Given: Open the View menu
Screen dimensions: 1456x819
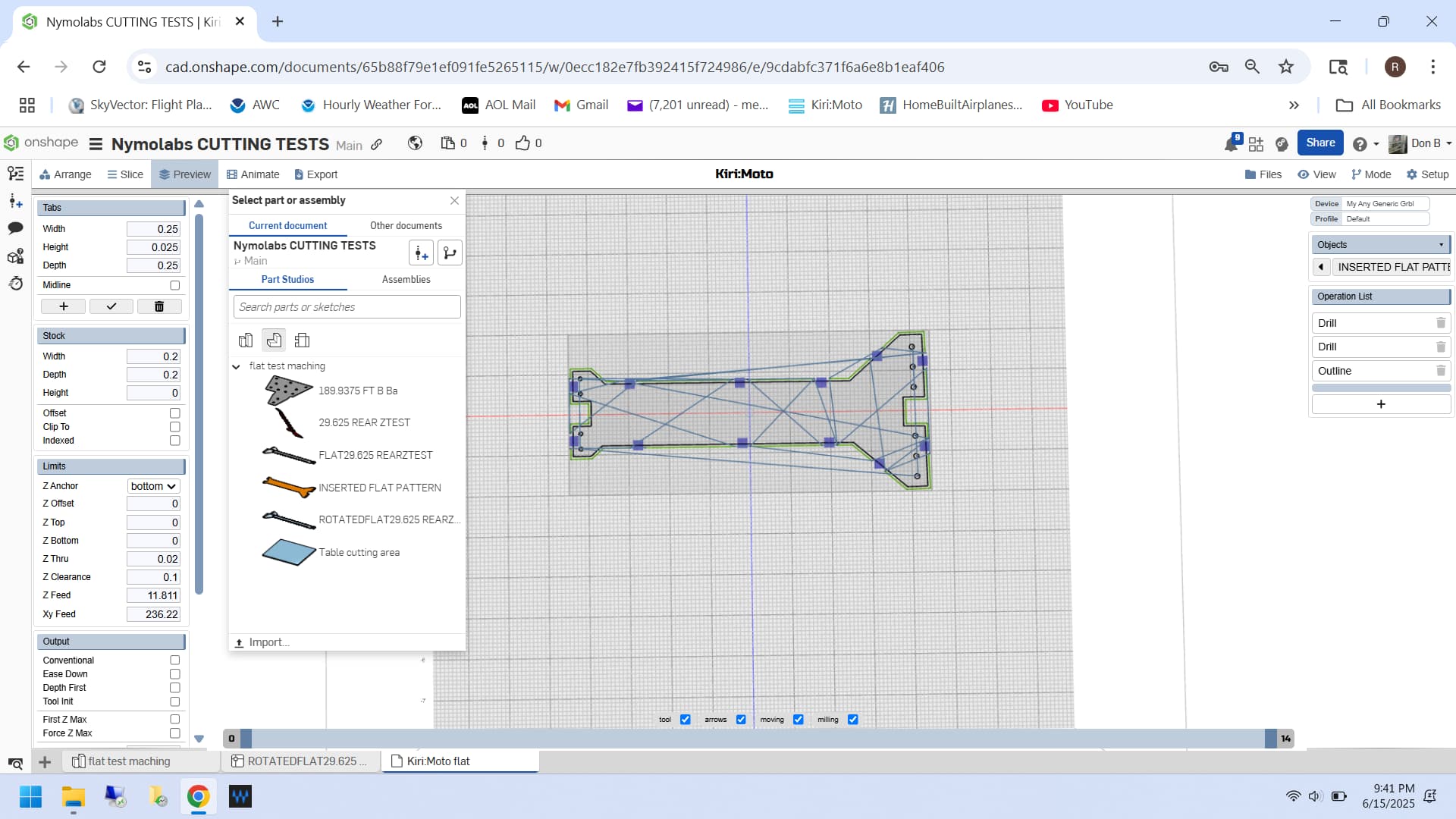Looking at the screenshot, I should 1316,174.
